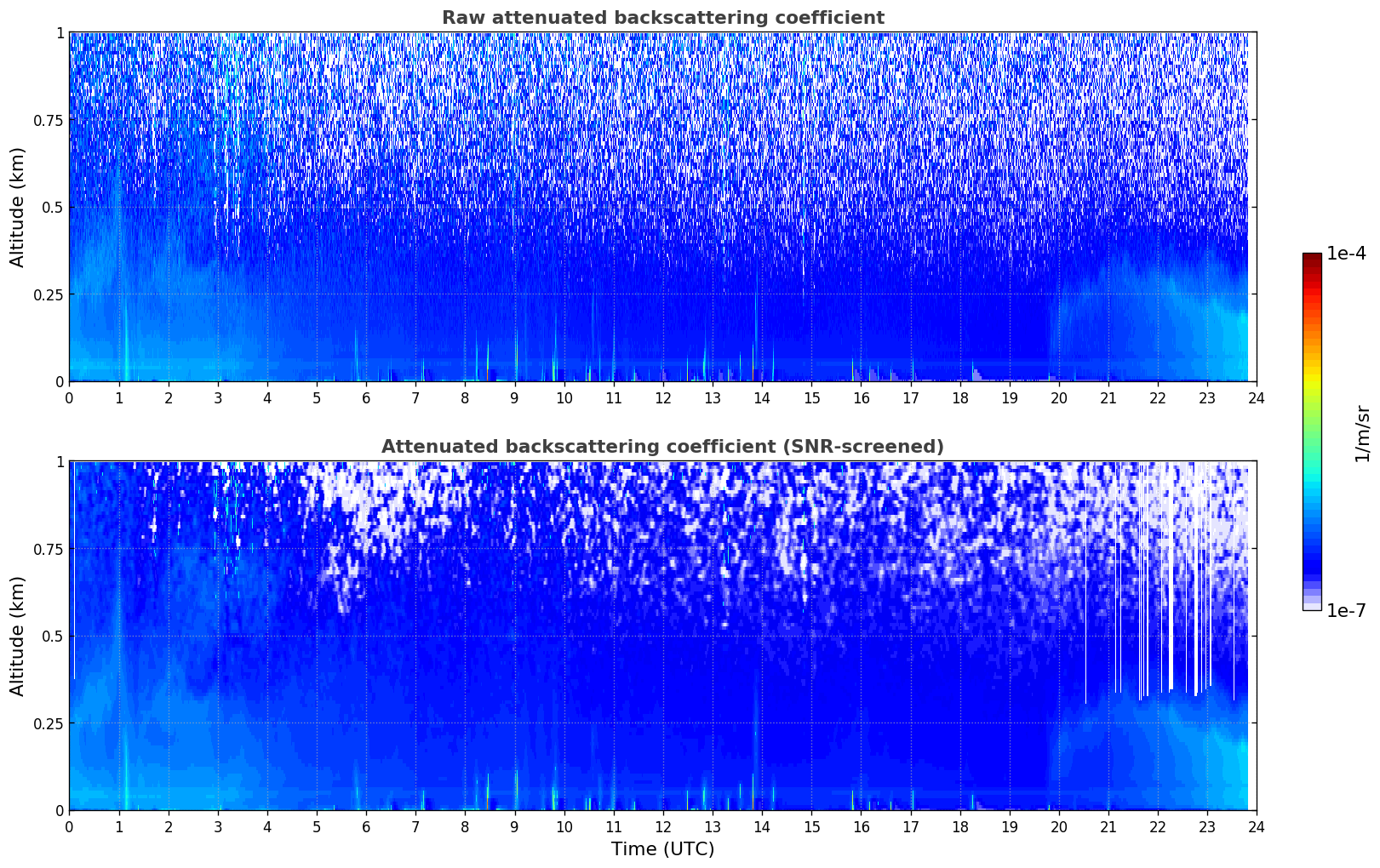Click hour tick '12' under SNR-screened plot
1380x868 pixels.
[662, 826]
